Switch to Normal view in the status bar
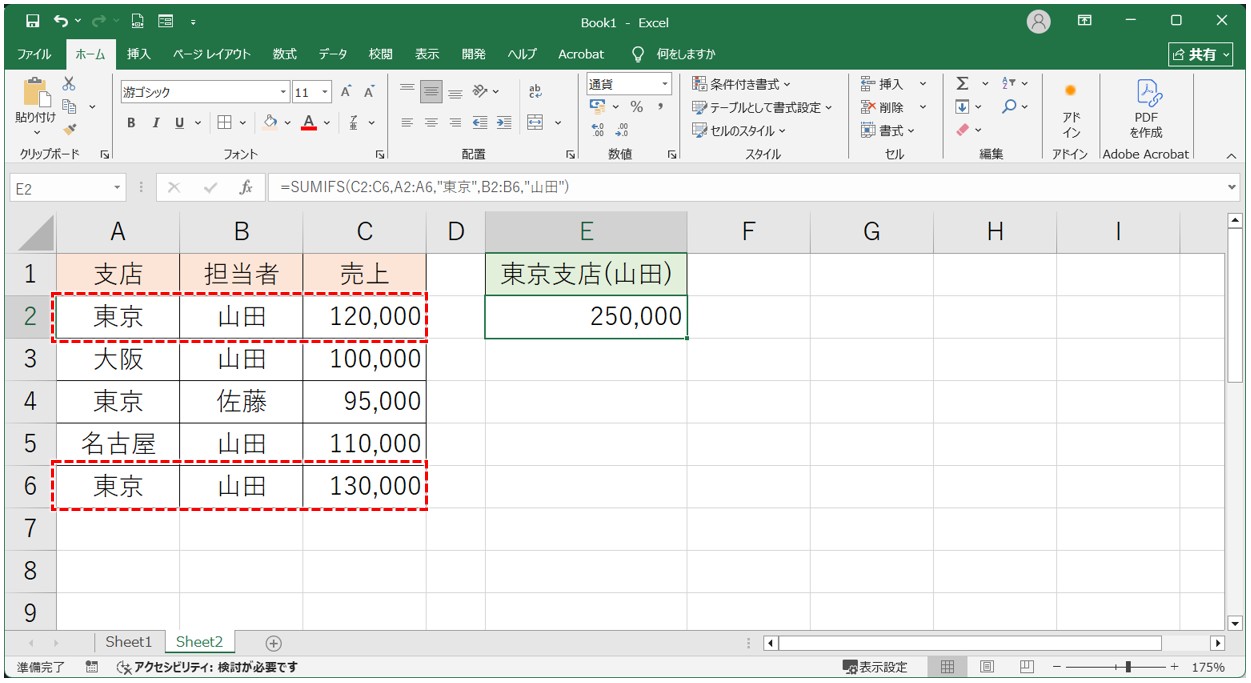 pyautogui.click(x=948, y=667)
